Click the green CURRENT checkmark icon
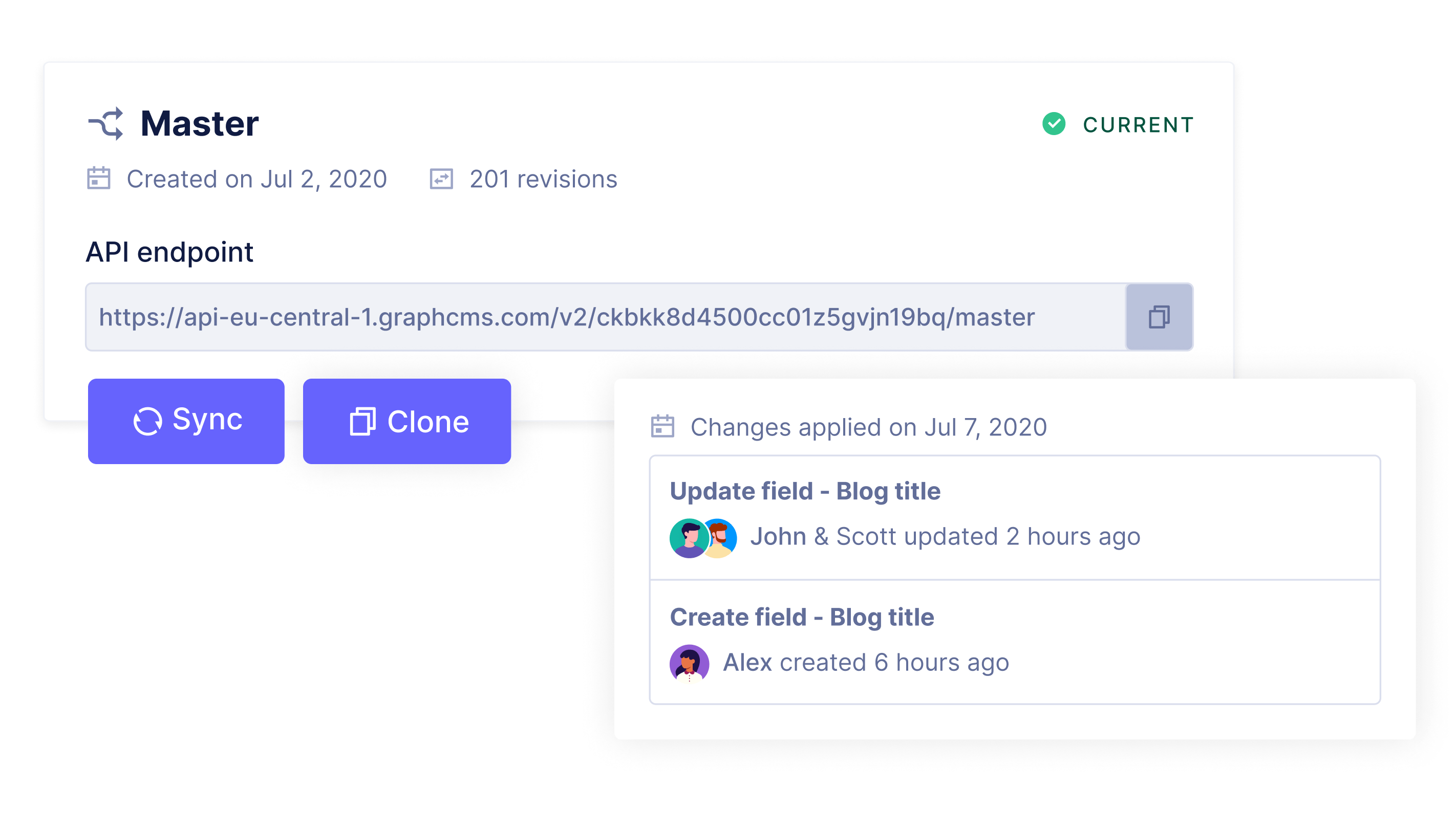The height and width of the screenshot is (831, 1456). [x=1054, y=124]
